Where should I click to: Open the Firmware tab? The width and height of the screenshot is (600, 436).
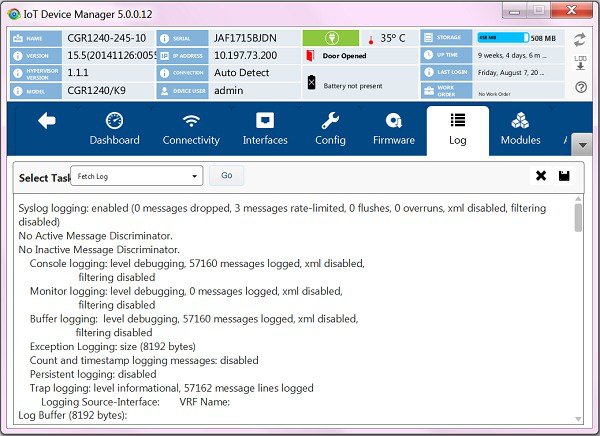[x=394, y=129]
